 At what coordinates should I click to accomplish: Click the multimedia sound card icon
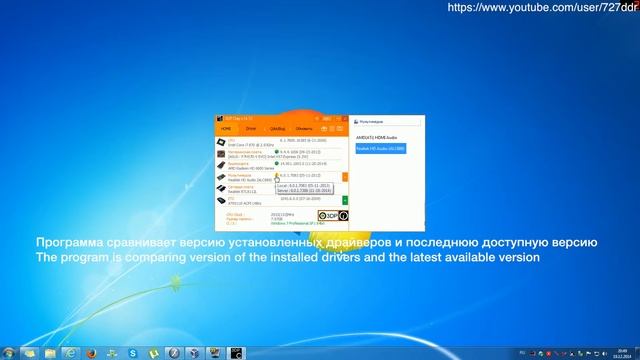[221, 177]
